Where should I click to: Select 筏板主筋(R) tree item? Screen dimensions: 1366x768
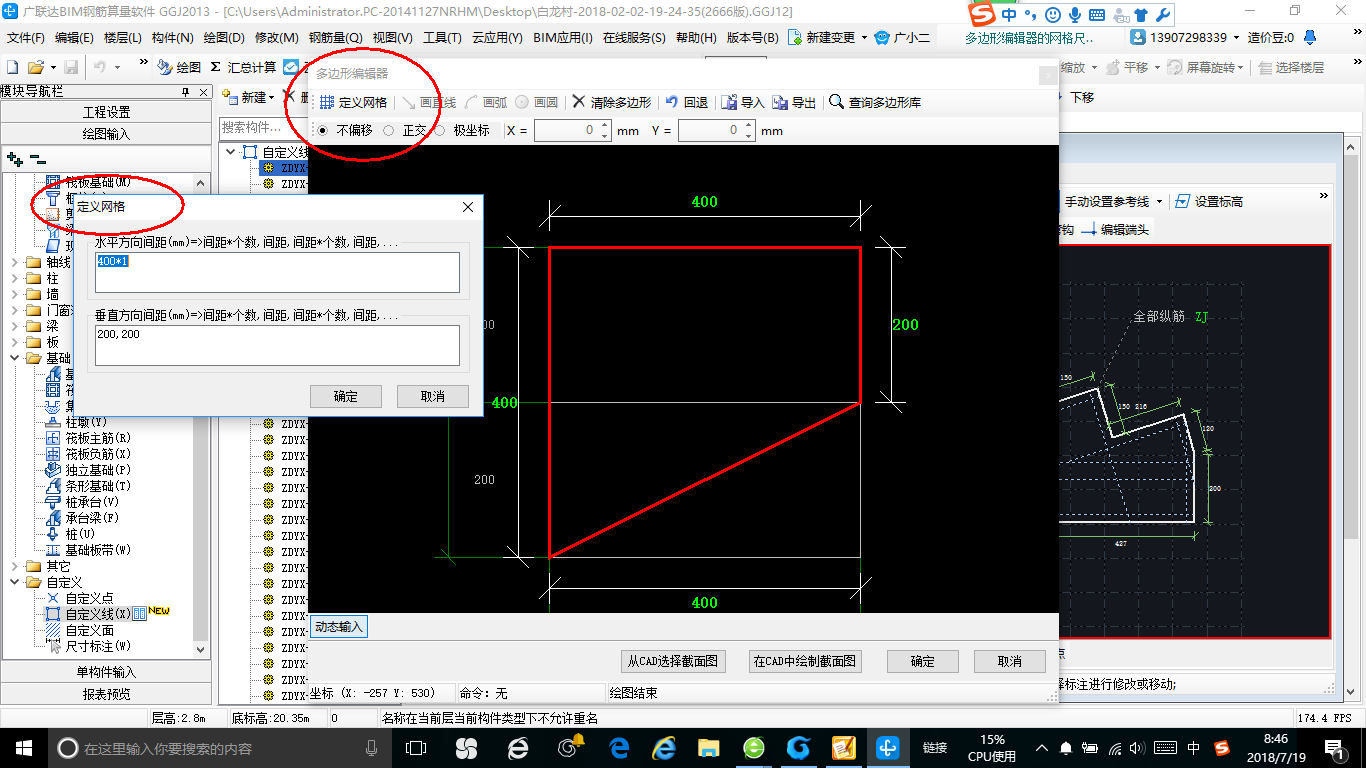98,438
